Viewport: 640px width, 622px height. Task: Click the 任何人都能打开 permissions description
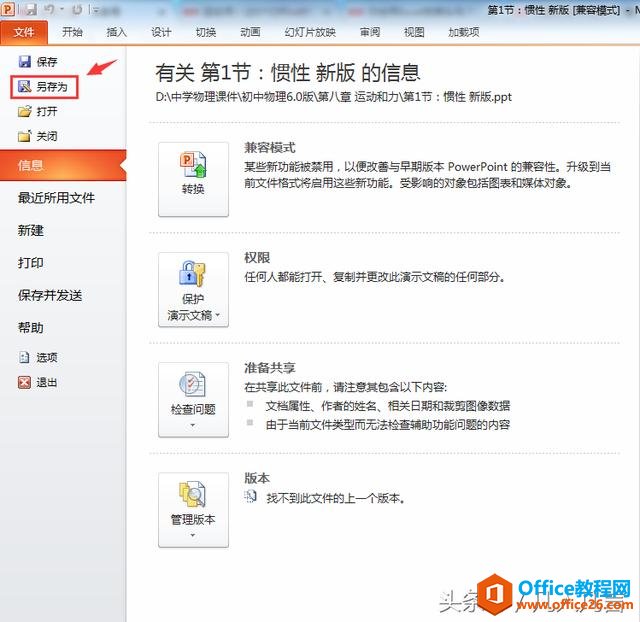375,277
